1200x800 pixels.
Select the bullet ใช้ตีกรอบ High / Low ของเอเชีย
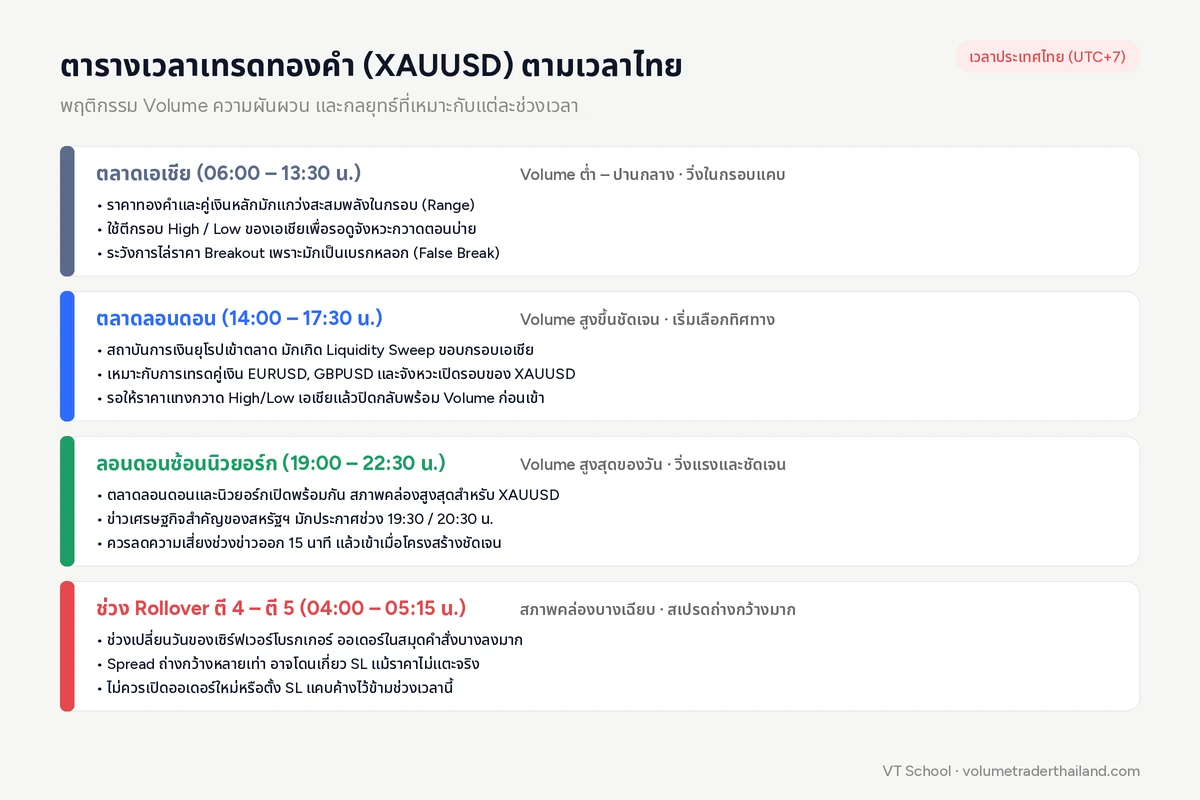289,229
